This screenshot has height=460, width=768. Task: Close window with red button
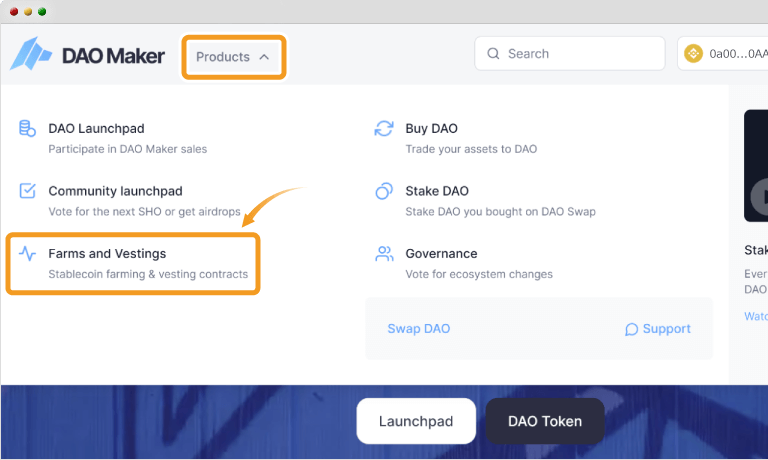tap(14, 11)
